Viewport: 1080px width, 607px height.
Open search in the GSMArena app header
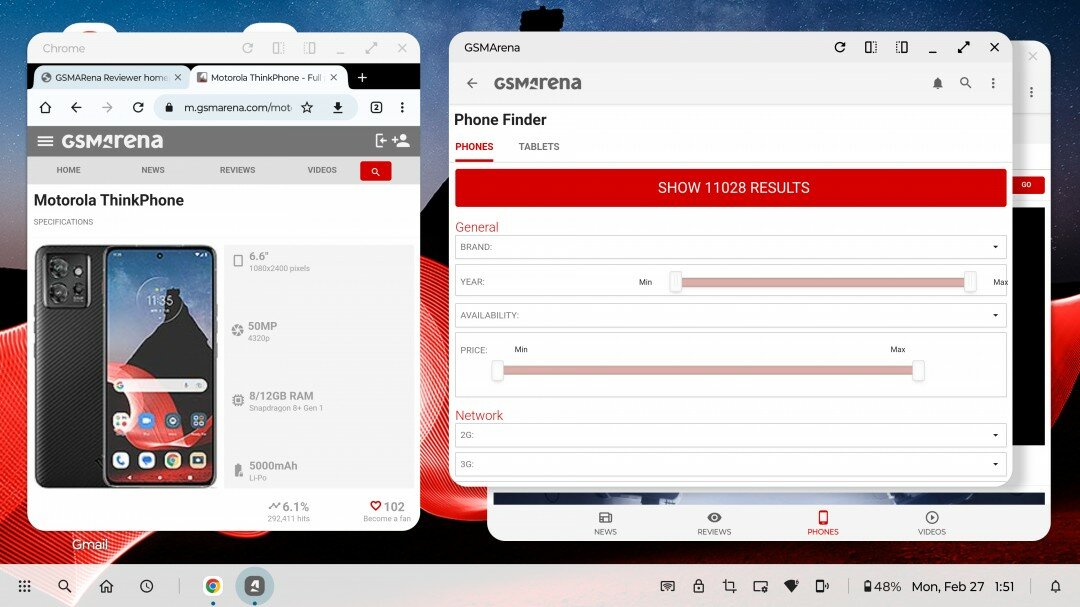click(x=966, y=83)
